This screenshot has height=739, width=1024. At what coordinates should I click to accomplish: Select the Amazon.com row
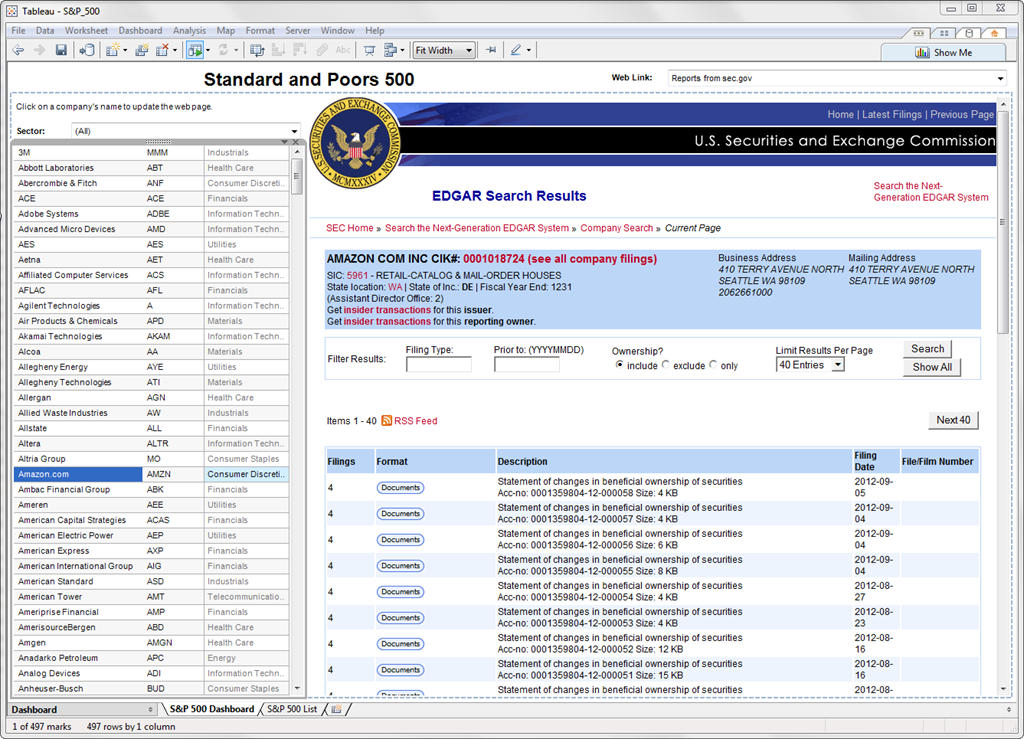(x=151, y=474)
